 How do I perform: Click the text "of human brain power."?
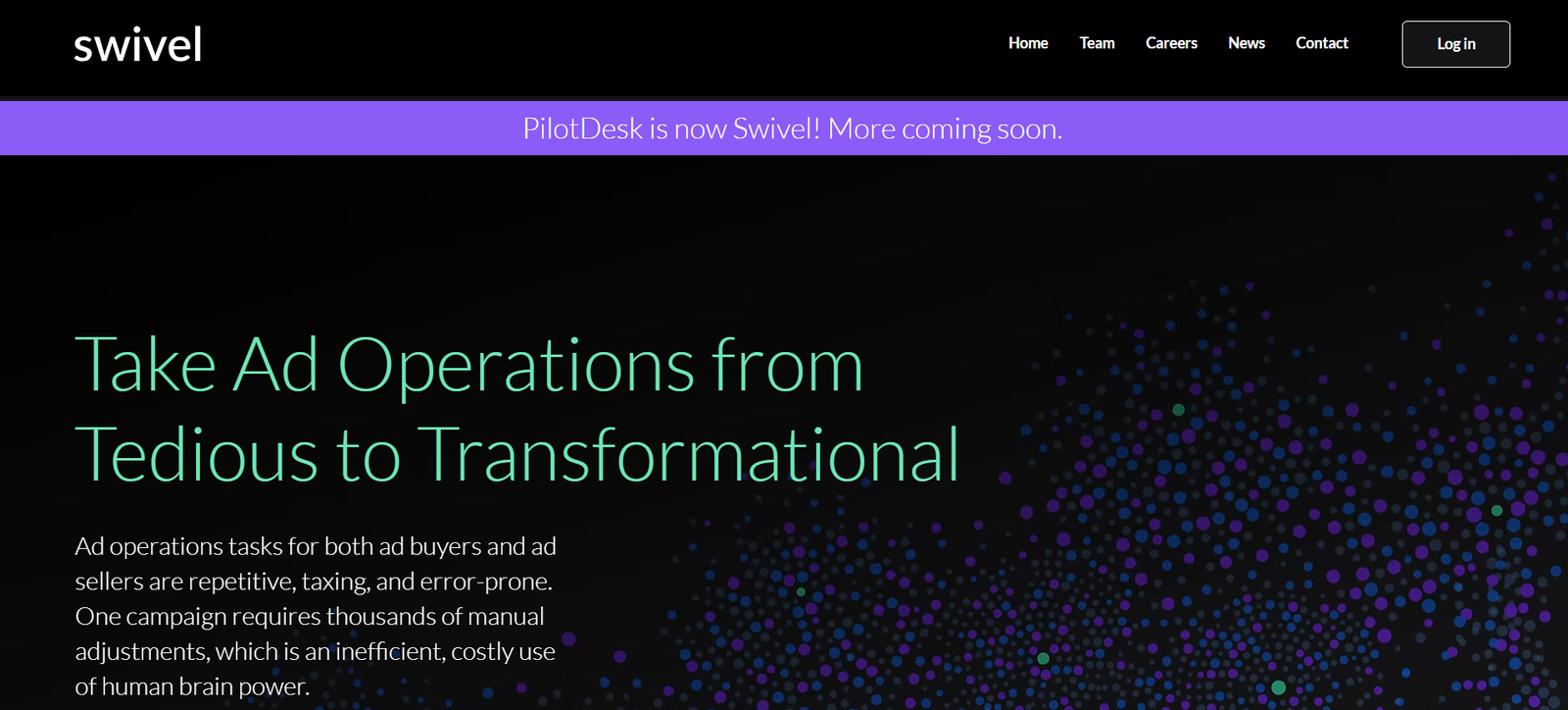click(x=192, y=686)
